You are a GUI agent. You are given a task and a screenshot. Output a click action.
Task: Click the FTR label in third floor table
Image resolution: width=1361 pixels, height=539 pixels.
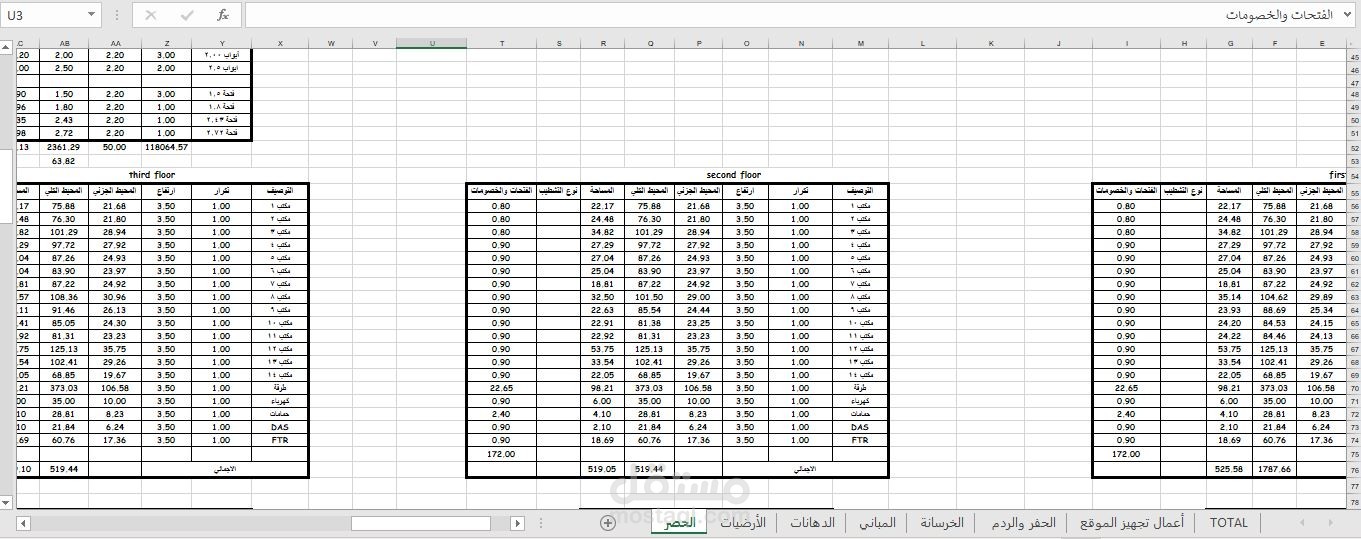[280, 440]
